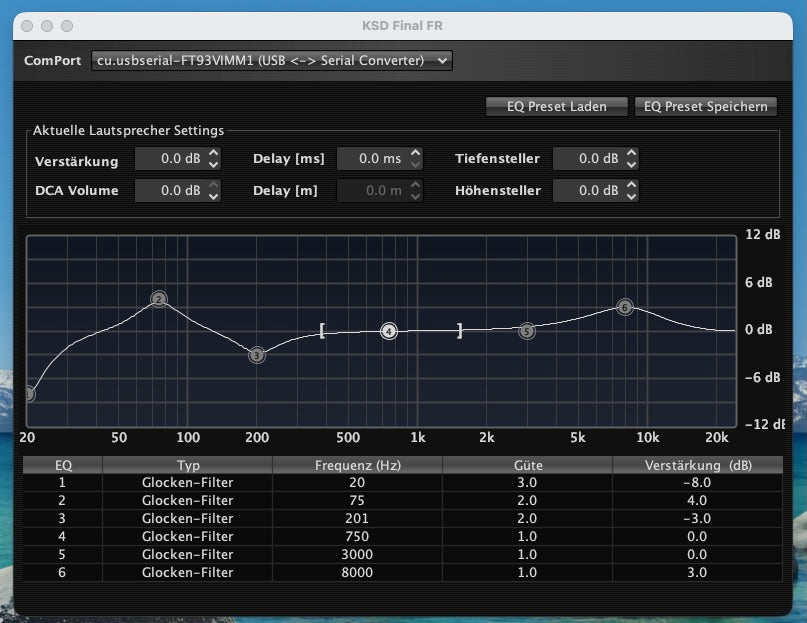Select EQ node 4 on the graph
This screenshot has width=807, height=623.
[389, 331]
